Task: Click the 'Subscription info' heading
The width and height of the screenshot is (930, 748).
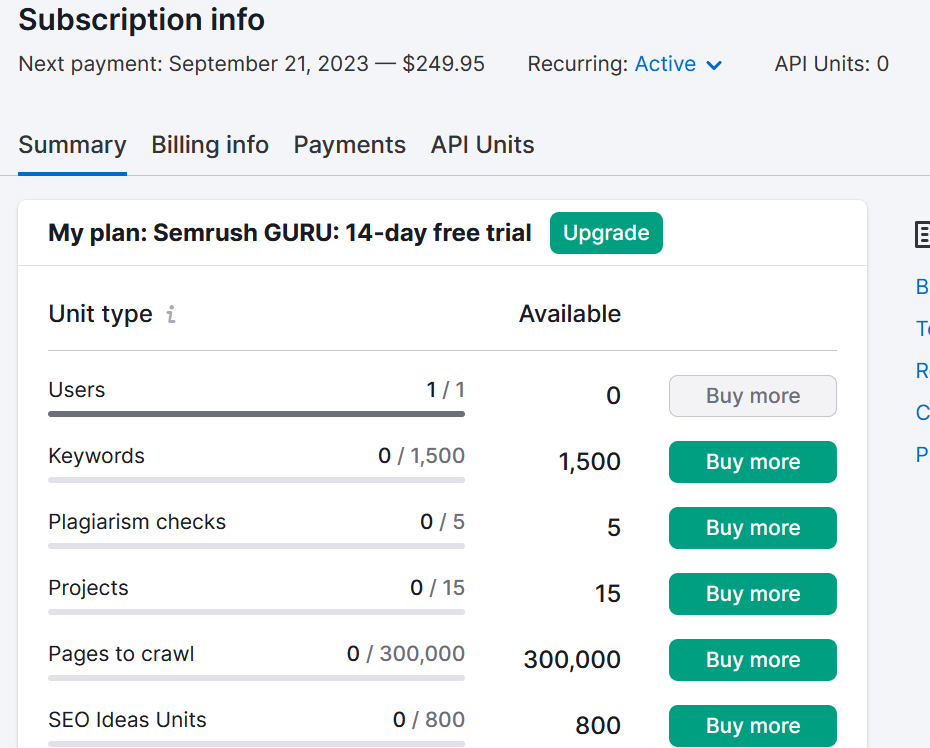Action: [x=142, y=20]
